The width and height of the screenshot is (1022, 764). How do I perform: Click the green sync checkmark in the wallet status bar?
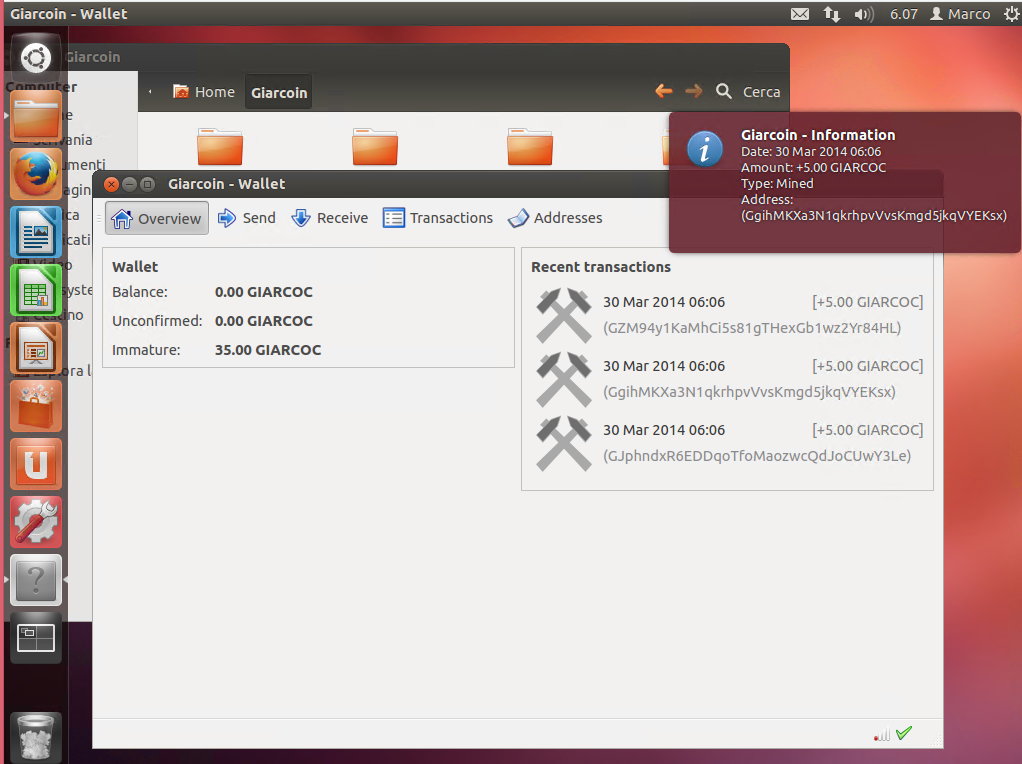[904, 733]
